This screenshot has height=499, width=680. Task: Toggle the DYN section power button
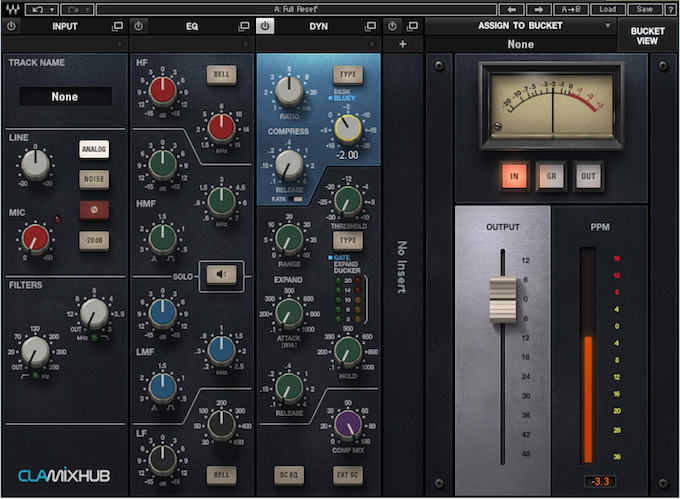click(265, 26)
